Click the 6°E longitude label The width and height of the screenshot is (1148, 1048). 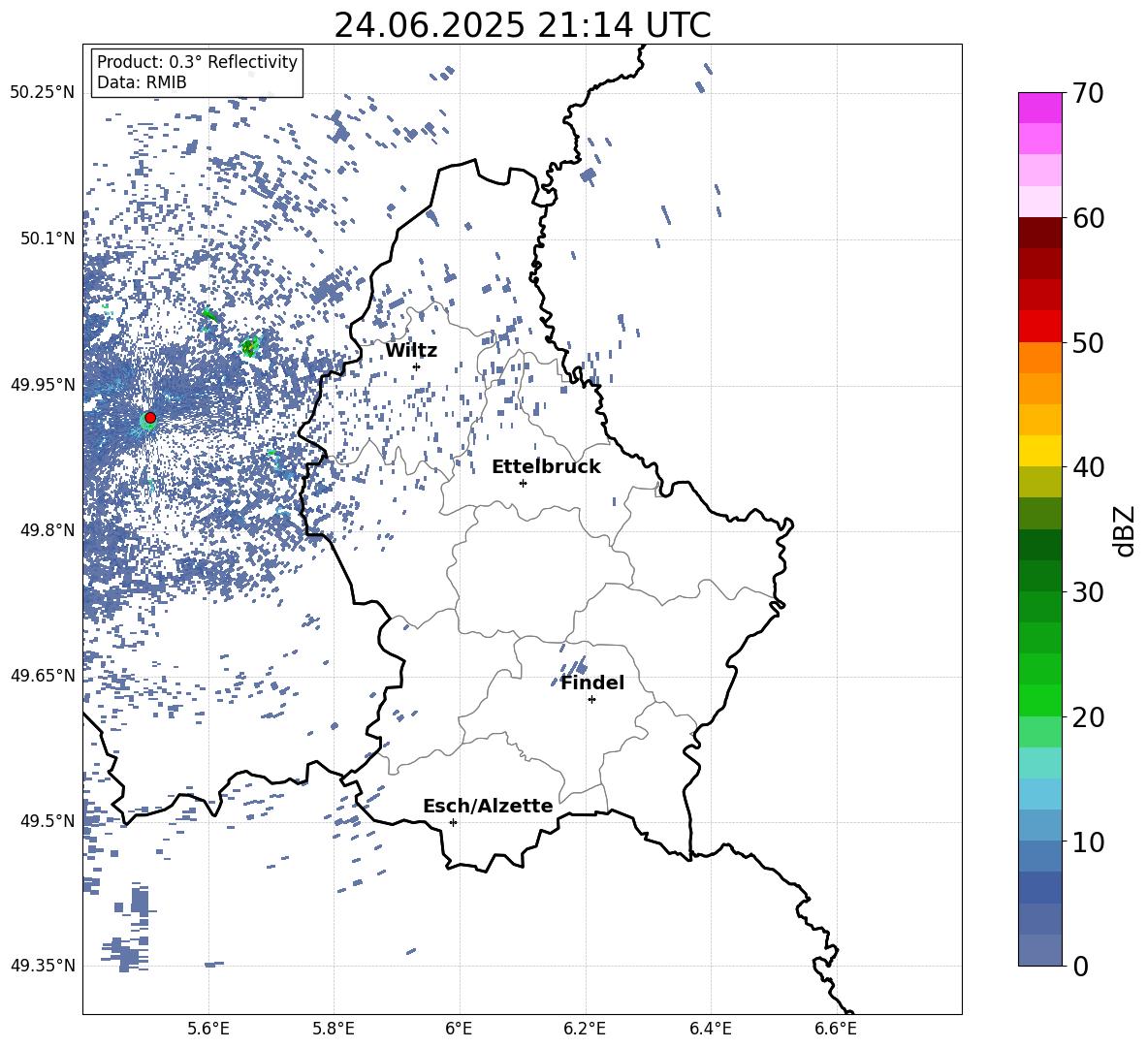459,1029
